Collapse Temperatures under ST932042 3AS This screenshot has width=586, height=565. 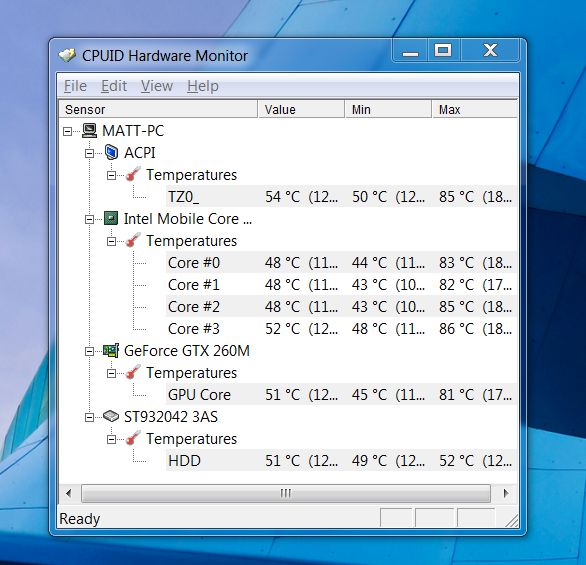(111, 439)
